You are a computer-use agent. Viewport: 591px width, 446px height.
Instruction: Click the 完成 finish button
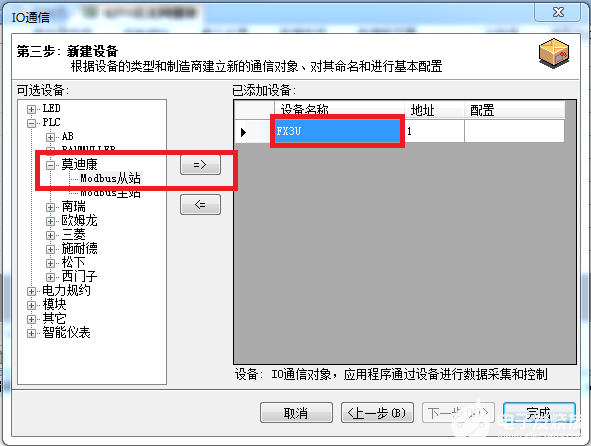click(x=539, y=413)
